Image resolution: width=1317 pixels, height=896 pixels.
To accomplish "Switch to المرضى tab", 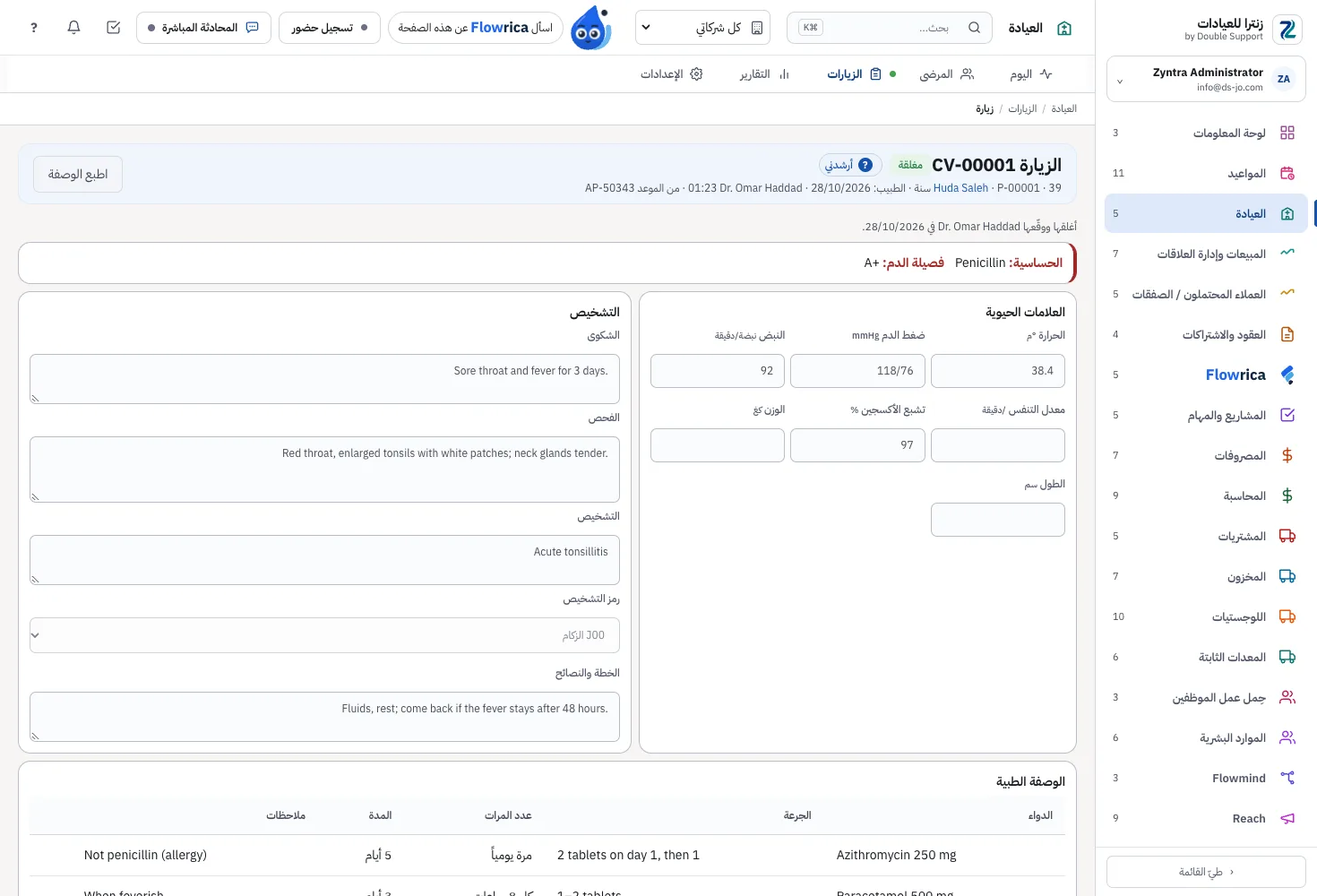I will click(x=946, y=74).
